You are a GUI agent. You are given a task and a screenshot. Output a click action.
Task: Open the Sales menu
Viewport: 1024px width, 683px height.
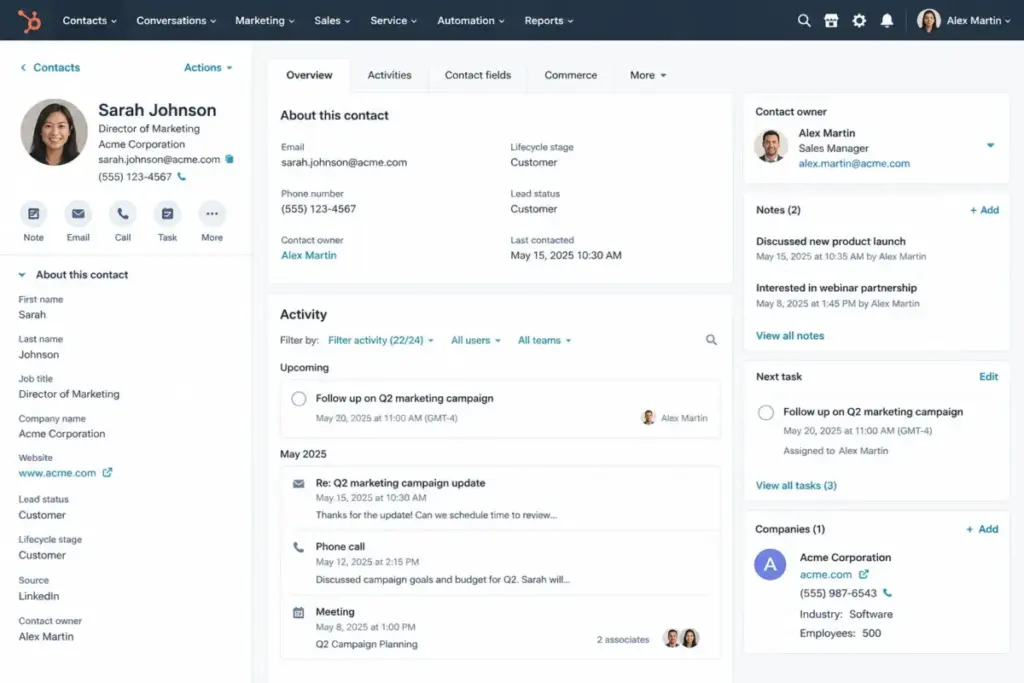tap(332, 20)
